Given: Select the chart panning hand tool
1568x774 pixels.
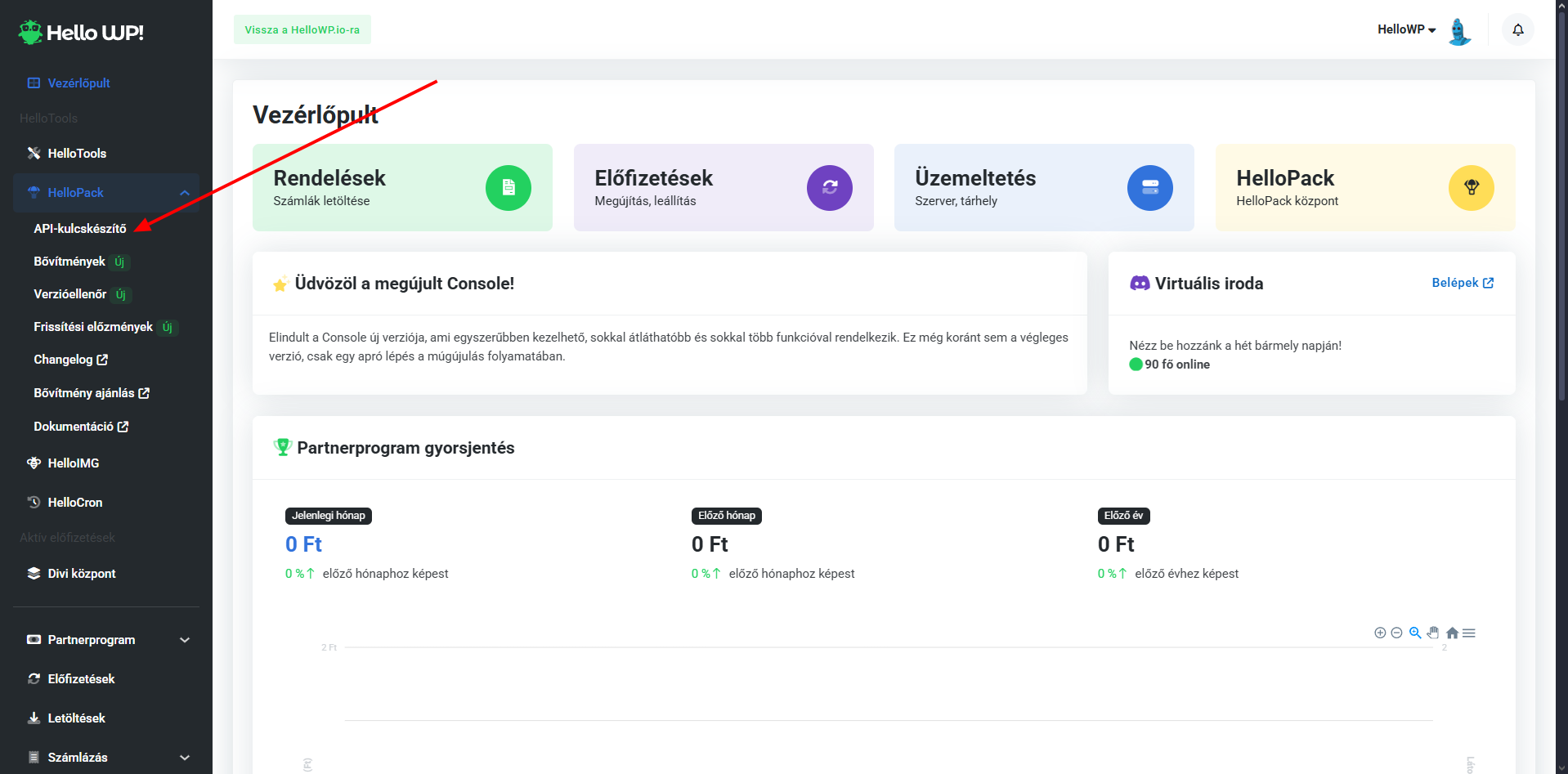Looking at the screenshot, I should coord(1433,633).
